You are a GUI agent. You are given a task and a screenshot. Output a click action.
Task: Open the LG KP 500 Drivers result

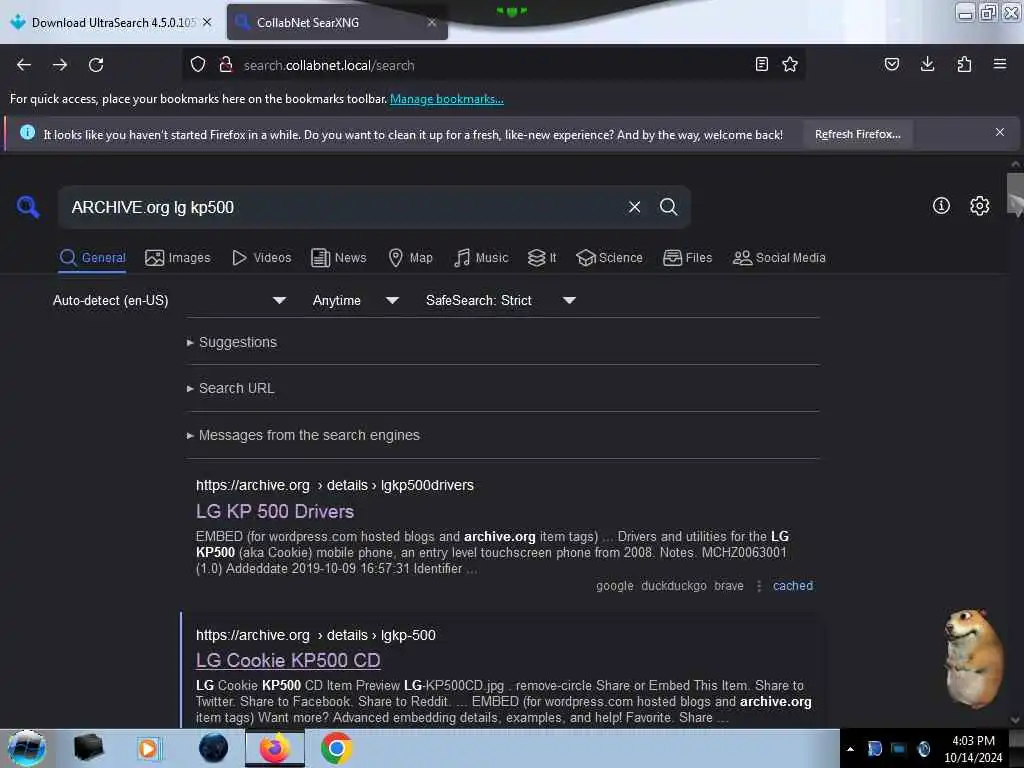coord(275,511)
